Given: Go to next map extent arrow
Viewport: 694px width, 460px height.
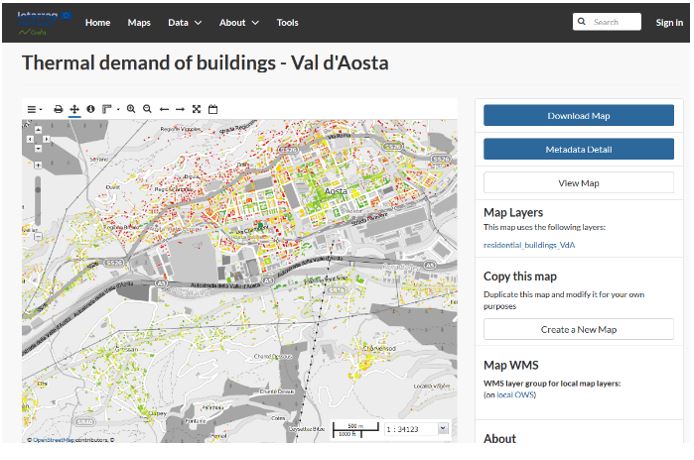Looking at the screenshot, I should (x=180, y=108).
